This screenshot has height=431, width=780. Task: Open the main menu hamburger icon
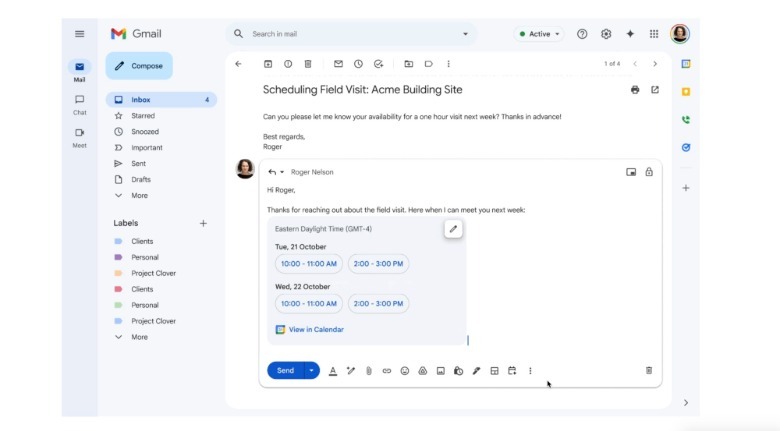80,34
